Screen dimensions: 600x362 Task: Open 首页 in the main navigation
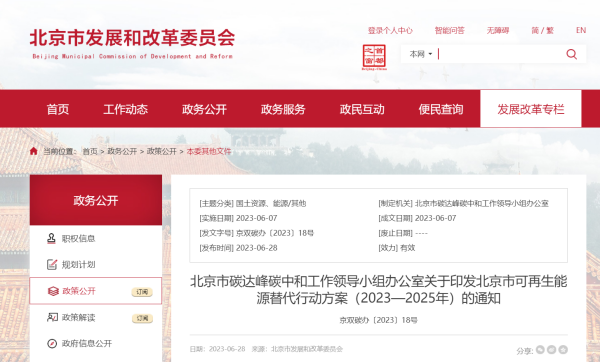point(58,109)
